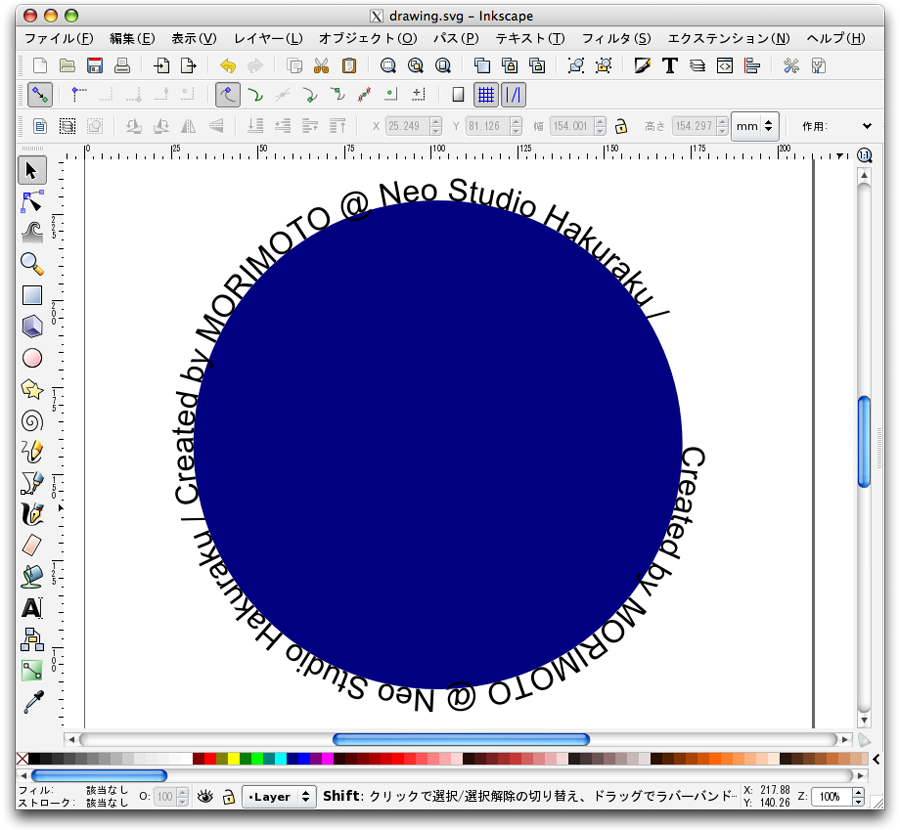Step the width (幅) value spinner
The image size is (900, 830).
click(600, 126)
